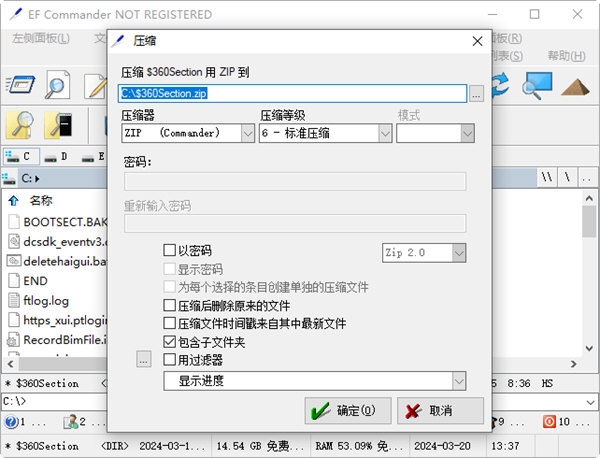
Task: Click the command line window toolbar icon
Action: [21, 84]
